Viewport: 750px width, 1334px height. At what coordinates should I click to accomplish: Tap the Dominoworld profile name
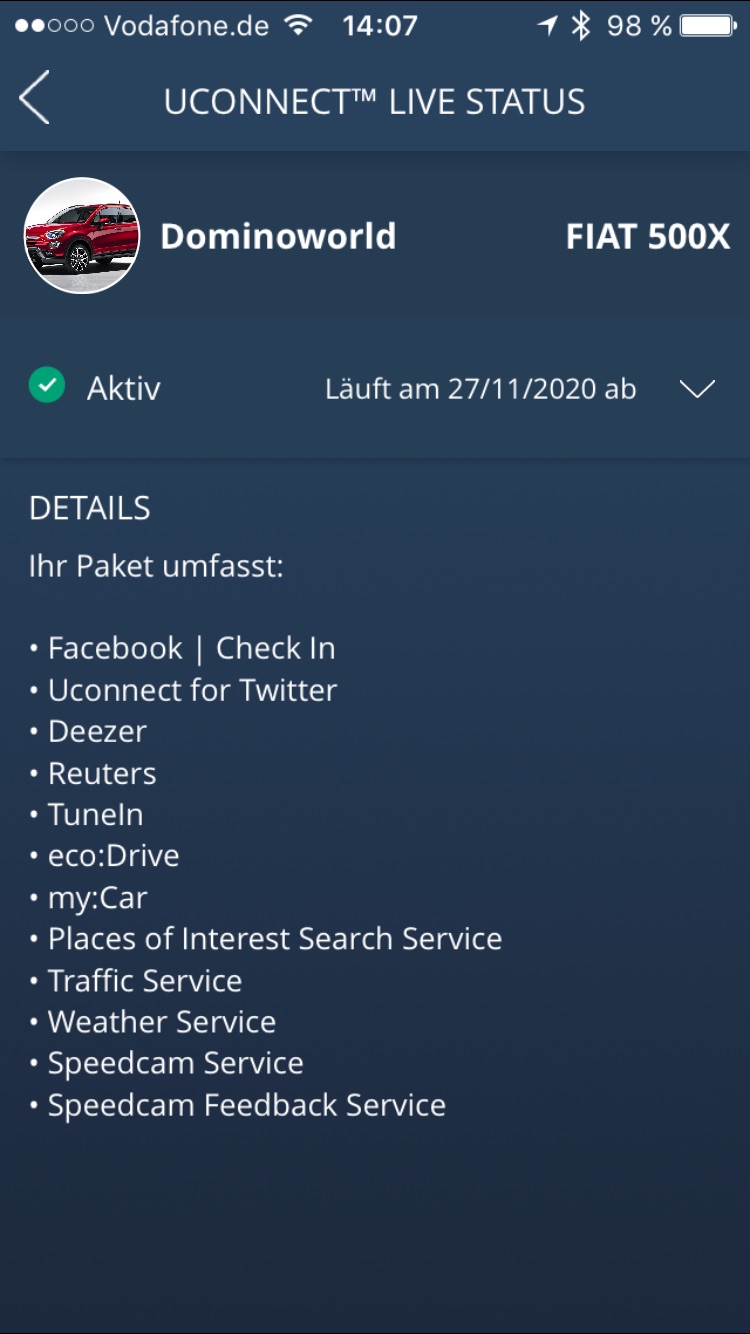pyautogui.click(x=278, y=236)
